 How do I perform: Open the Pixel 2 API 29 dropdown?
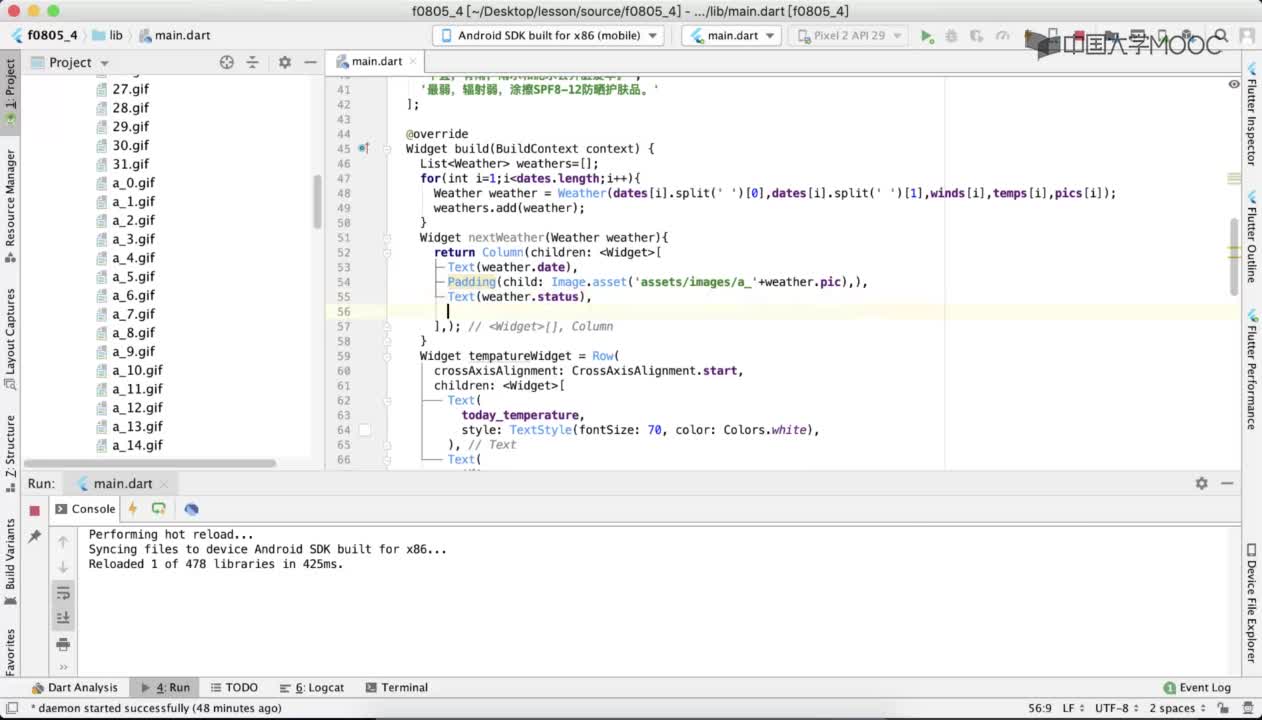848,35
